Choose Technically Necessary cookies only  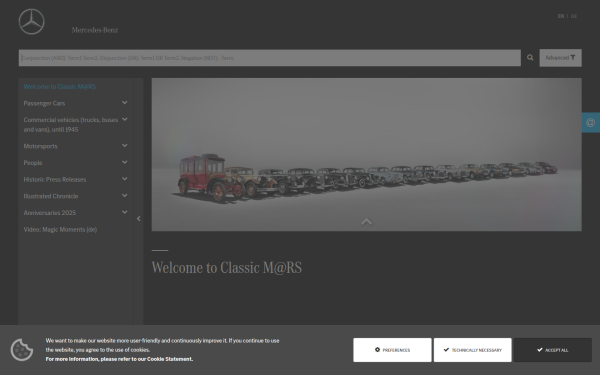click(473, 350)
